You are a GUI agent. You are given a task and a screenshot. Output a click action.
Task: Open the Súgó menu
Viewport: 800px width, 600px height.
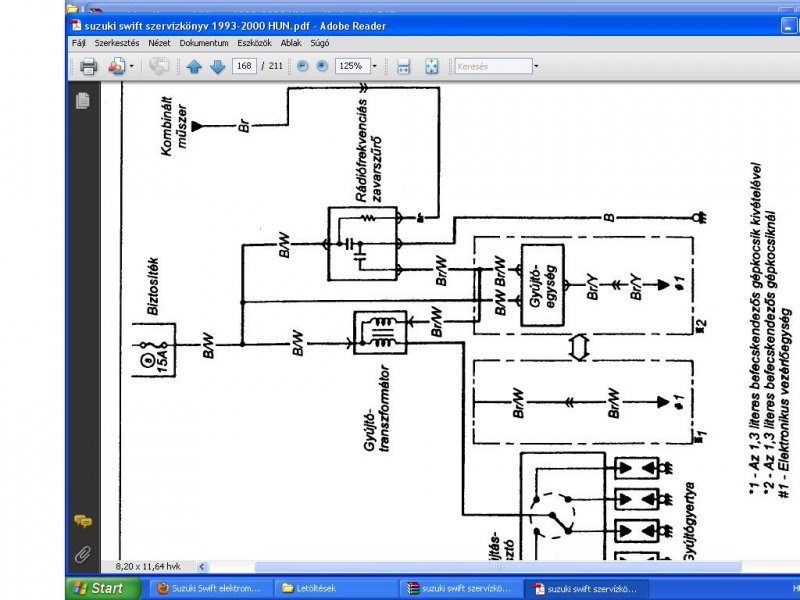tap(319, 43)
